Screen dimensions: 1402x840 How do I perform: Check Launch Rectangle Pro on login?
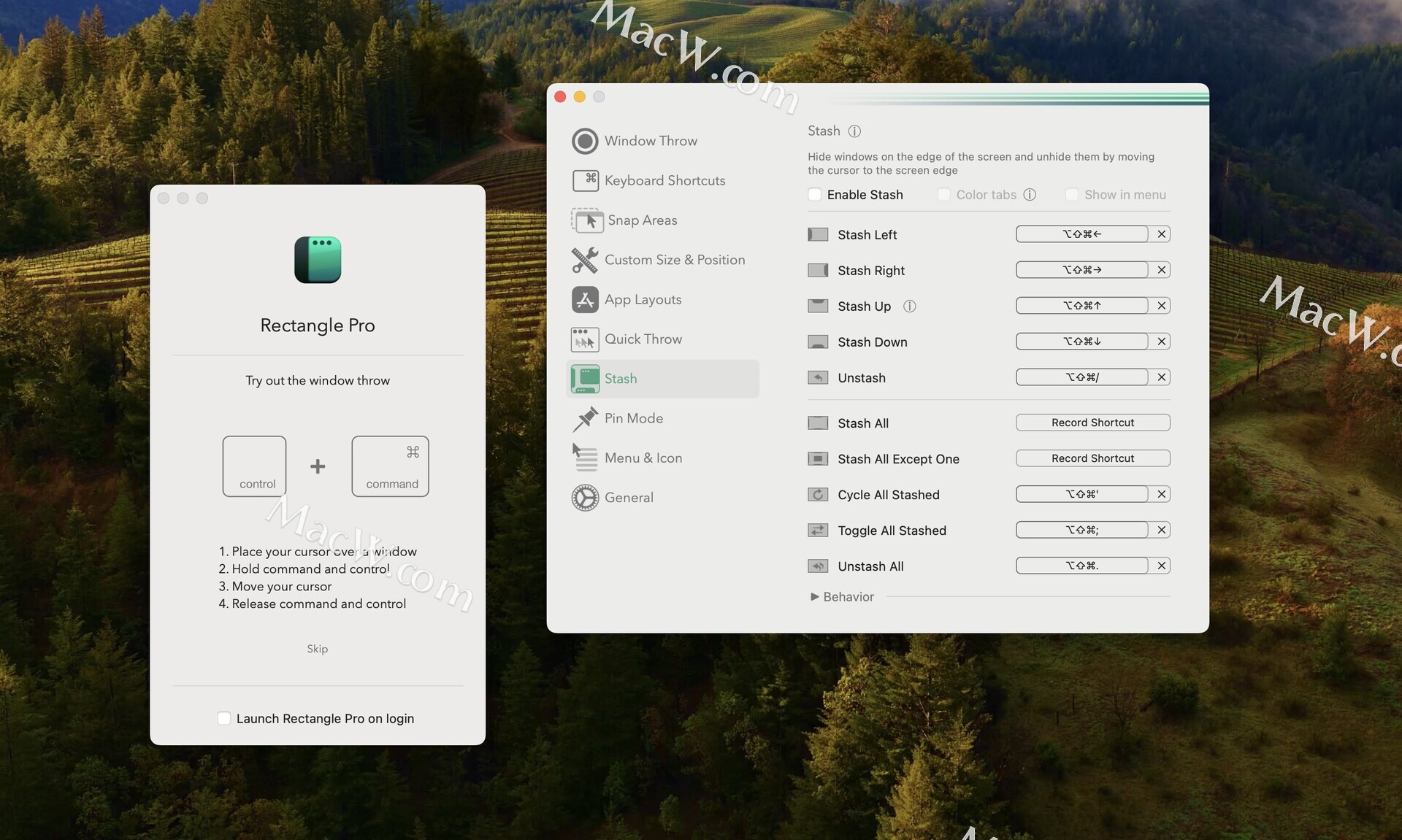click(224, 718)
